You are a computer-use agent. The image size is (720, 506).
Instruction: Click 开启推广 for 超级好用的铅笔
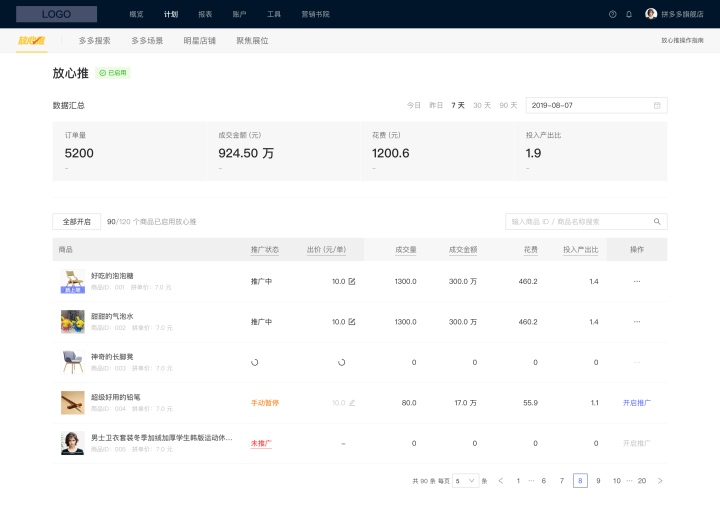pos(636,402)
